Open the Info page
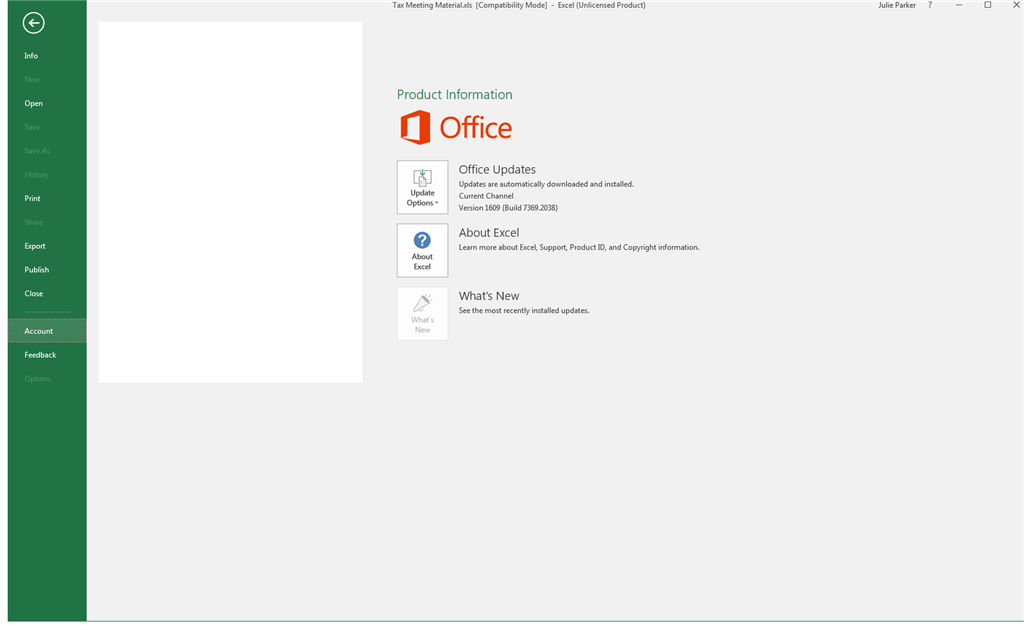Screen dimensions: 1024x627 pyautogui.click(x=47, y=56)
